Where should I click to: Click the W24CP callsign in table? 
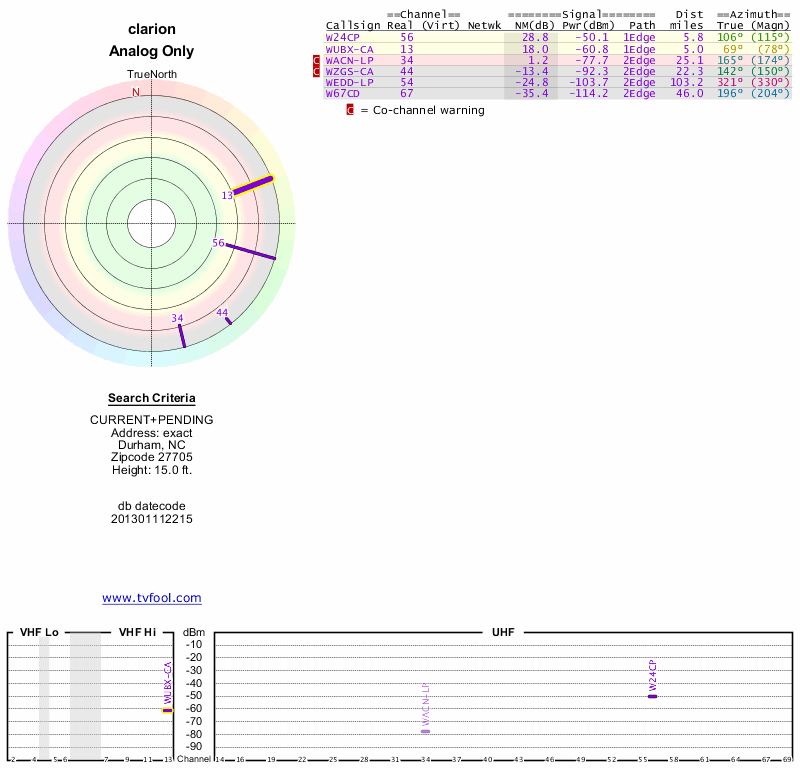pyautogui.click(x=343, y=37)
